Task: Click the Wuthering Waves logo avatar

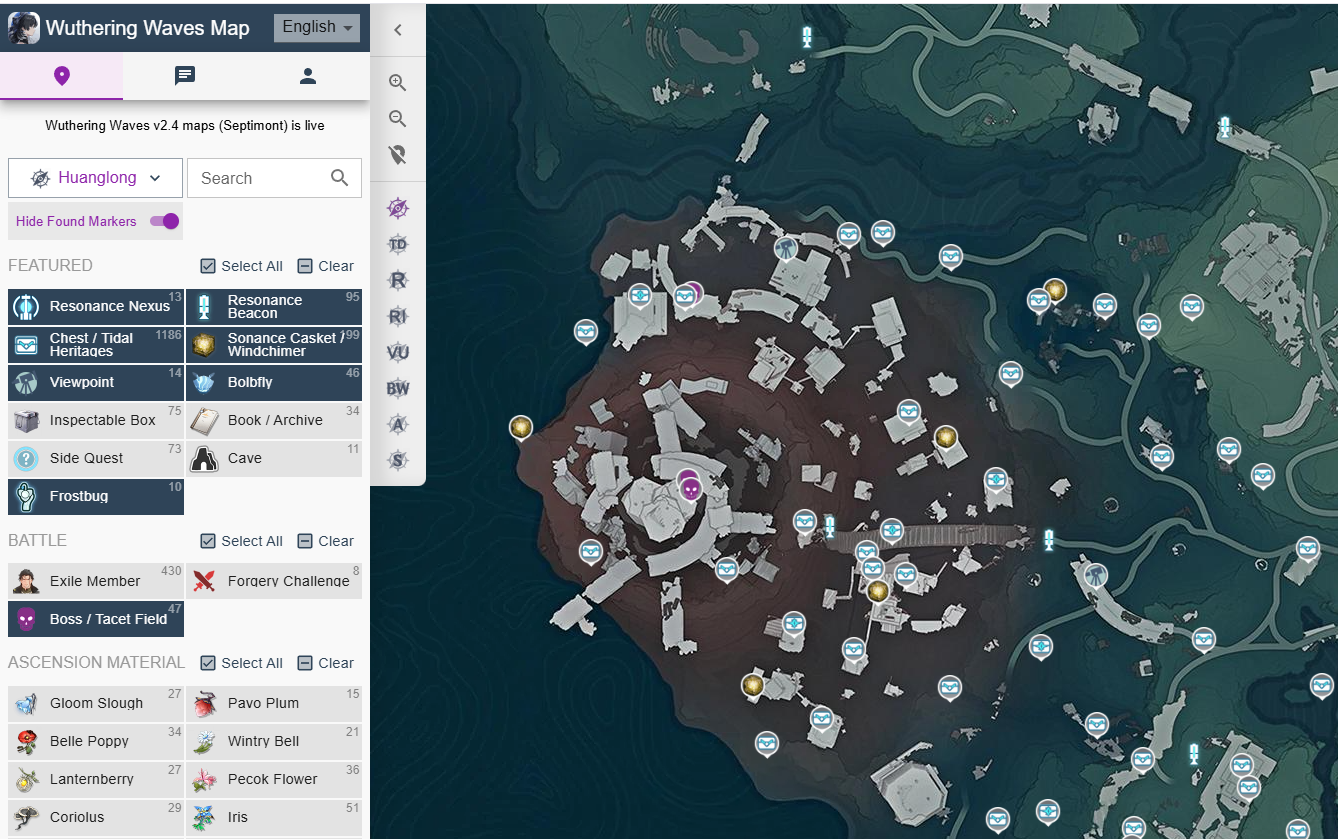Action: point(24,28)
